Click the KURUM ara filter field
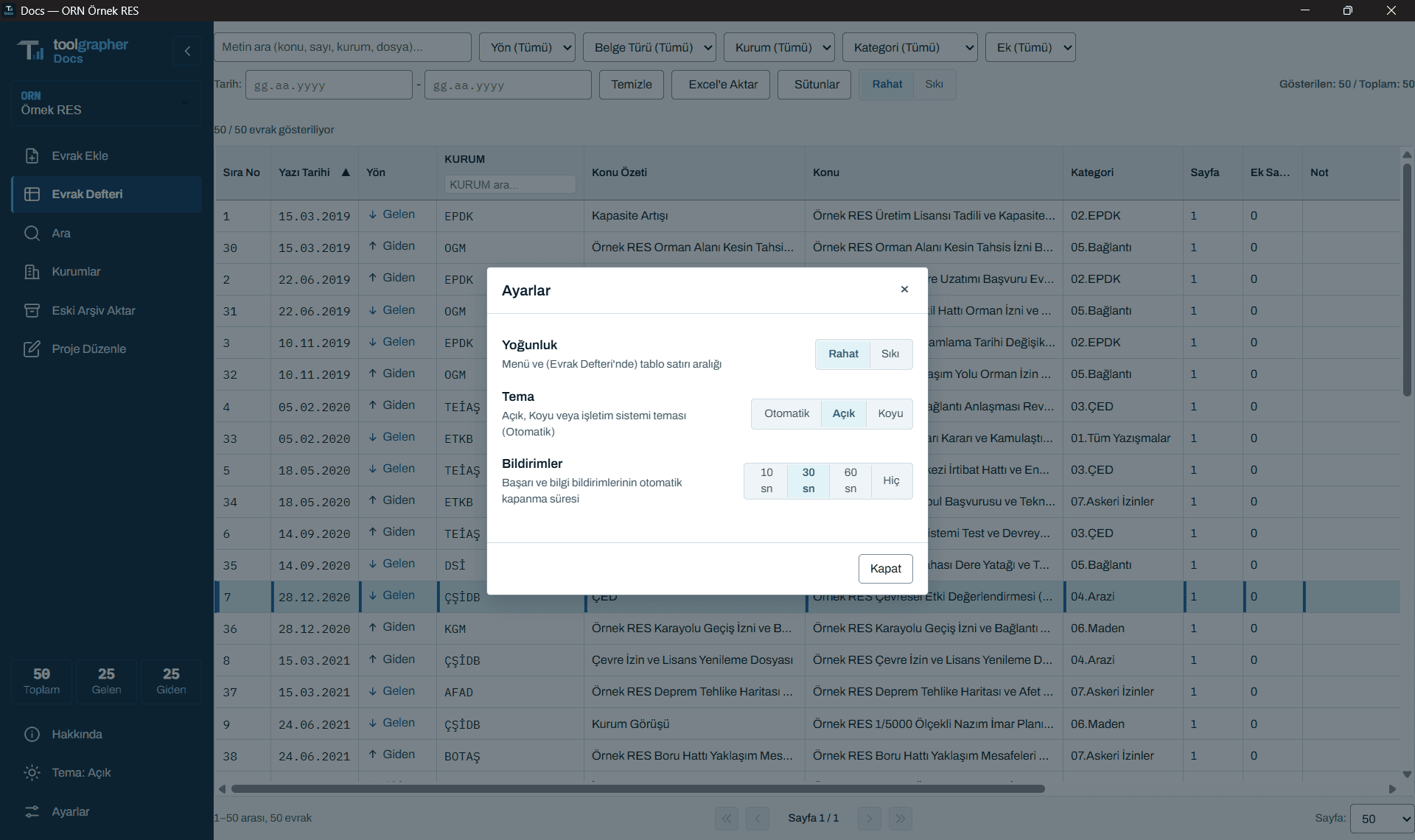 (510, 184)
